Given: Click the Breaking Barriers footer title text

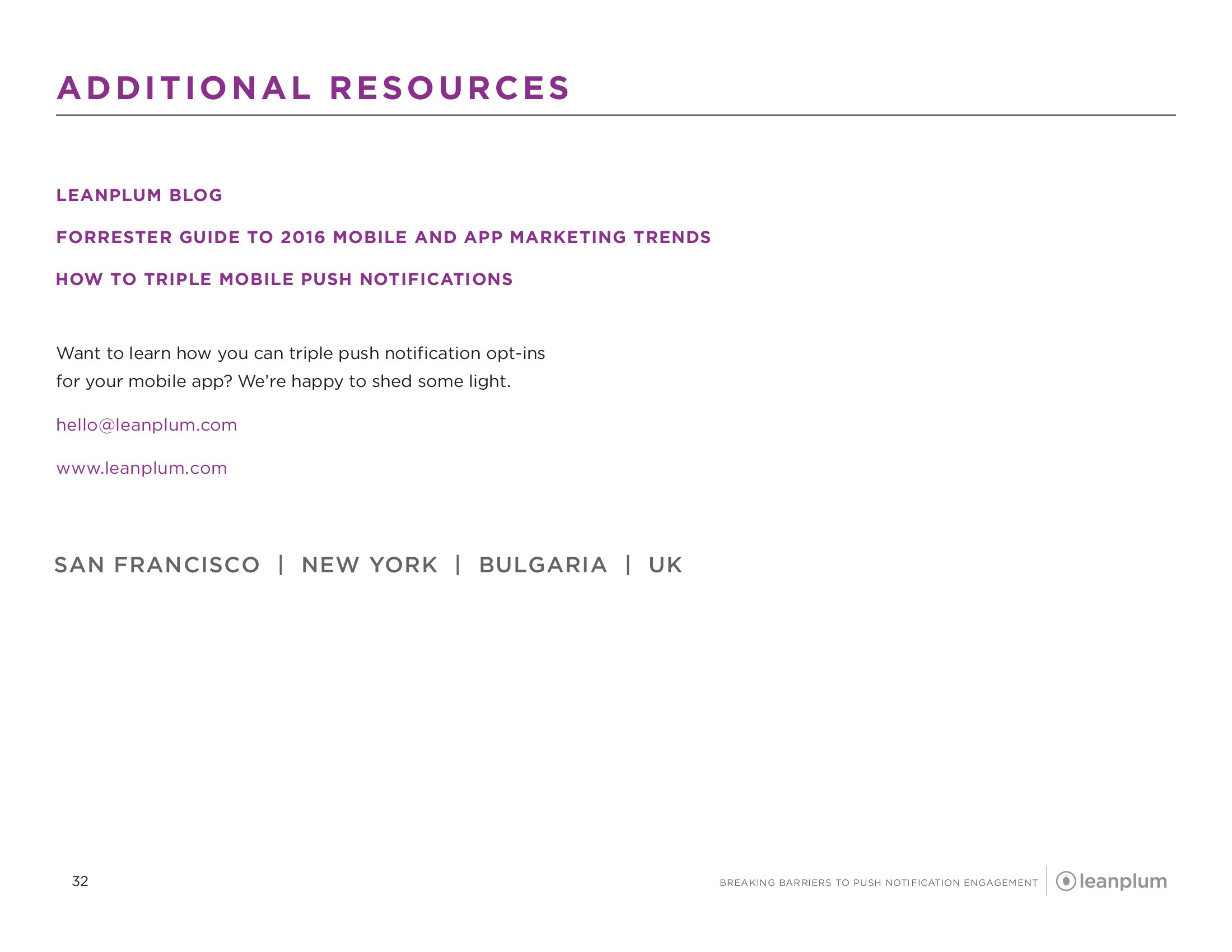Looking at the screenshot, I should click(878, 883).
